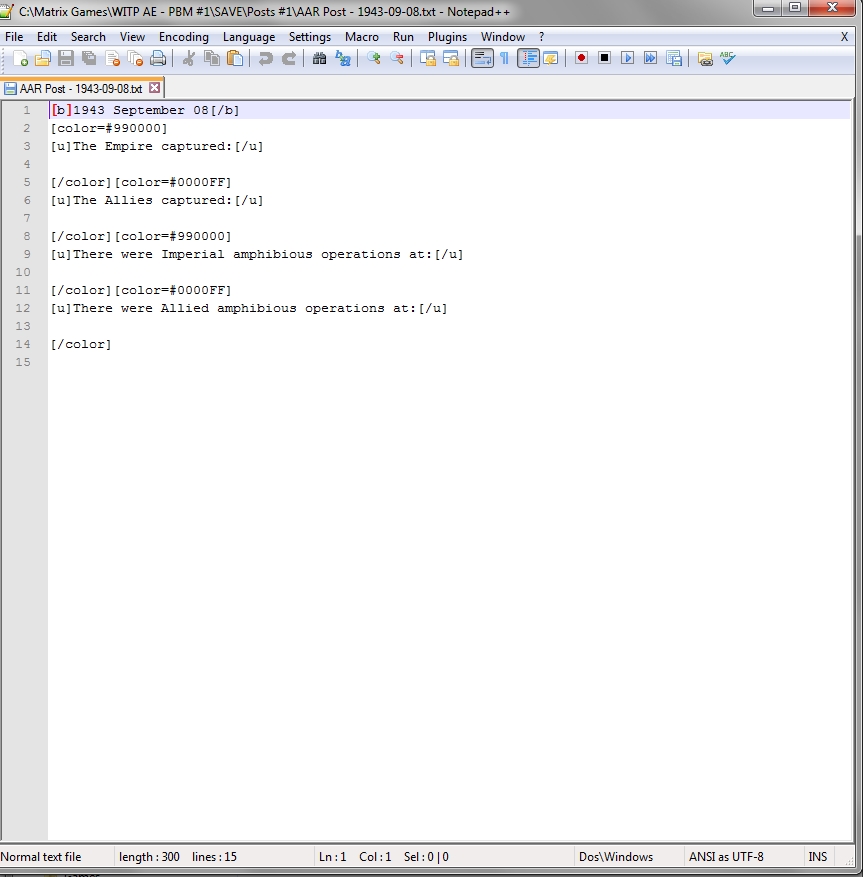
Task: Create a new file with the New icon
Action: 18,58
